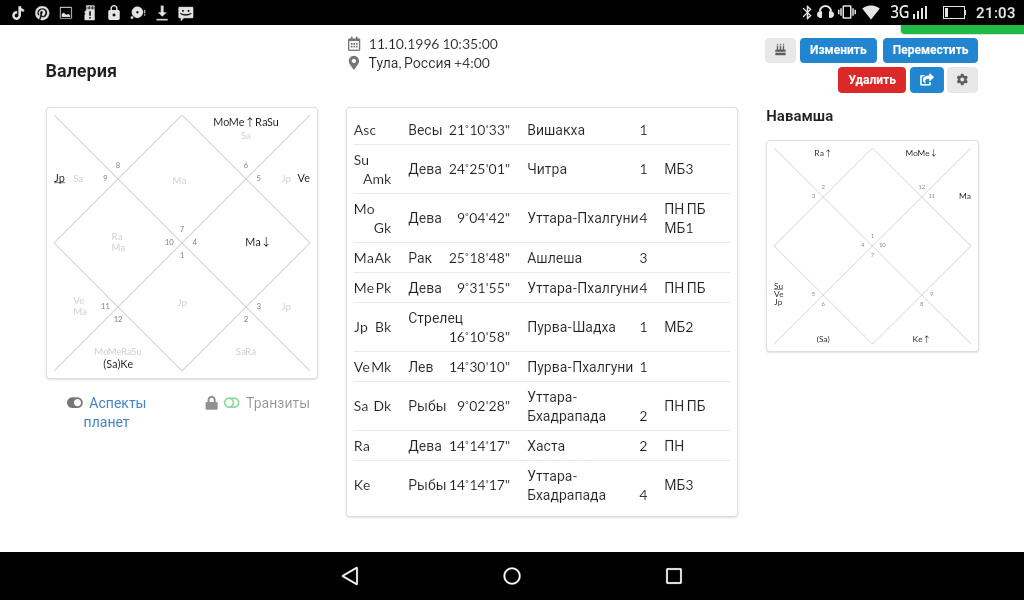Tap the battery icon in status bar
This screenshot has width=1024, height=600.
pos(954,12)
